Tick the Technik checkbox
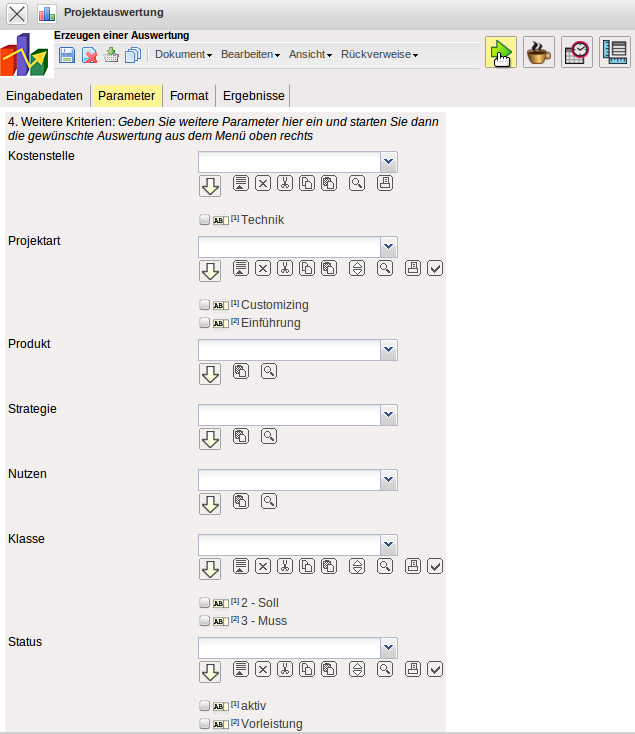The width and height of the screenshot is (635, 734). tap(204, 219)
